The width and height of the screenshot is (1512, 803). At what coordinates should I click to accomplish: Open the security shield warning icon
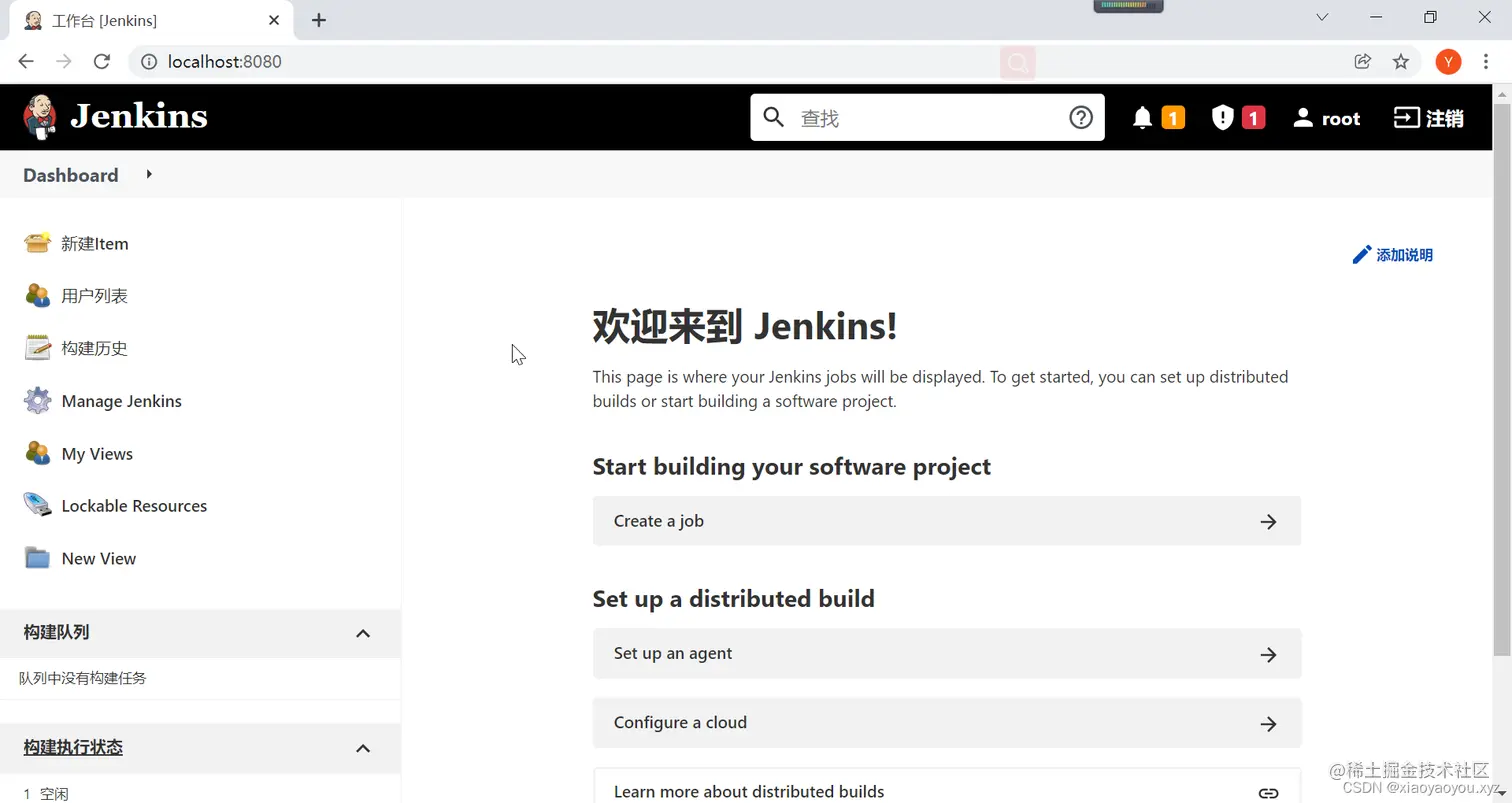tap(1222, 118)
